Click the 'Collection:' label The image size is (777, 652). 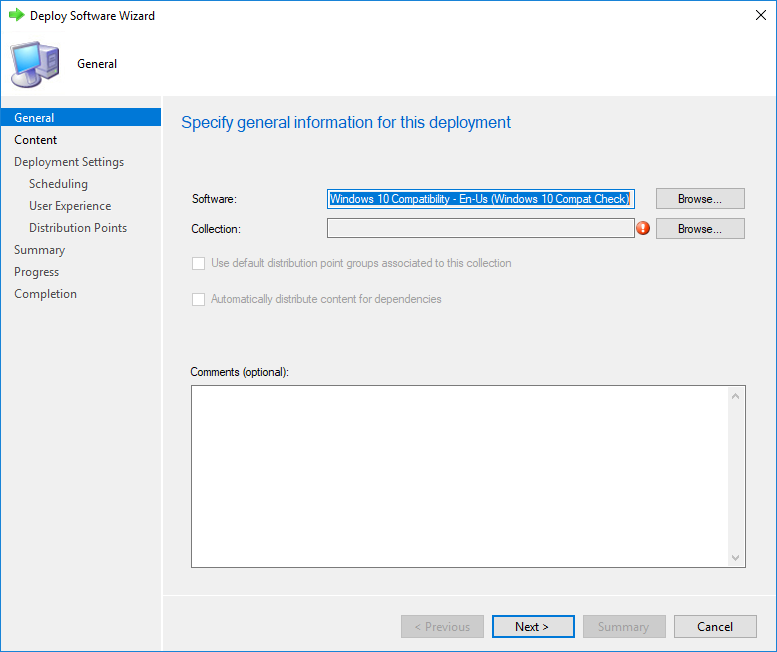[216, 229]
